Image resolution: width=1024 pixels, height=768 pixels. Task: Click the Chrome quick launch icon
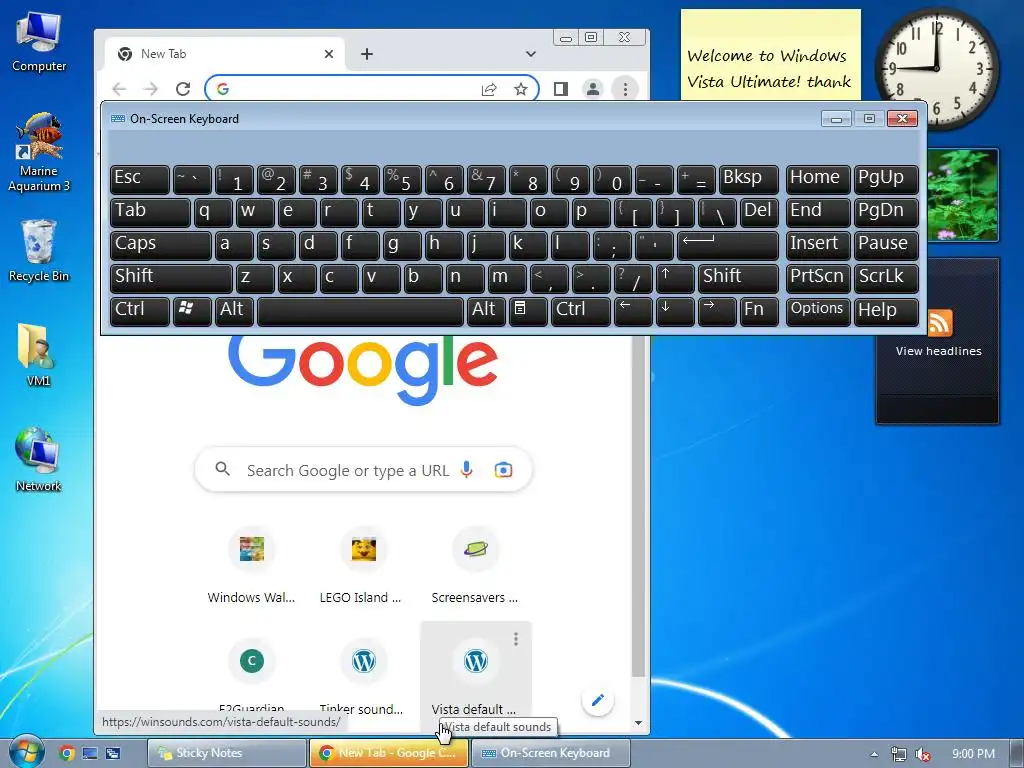coord(66,753)
